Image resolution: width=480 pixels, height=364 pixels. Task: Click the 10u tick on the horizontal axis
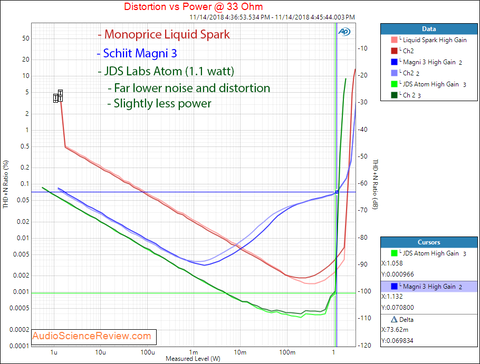tap(100, 352)
